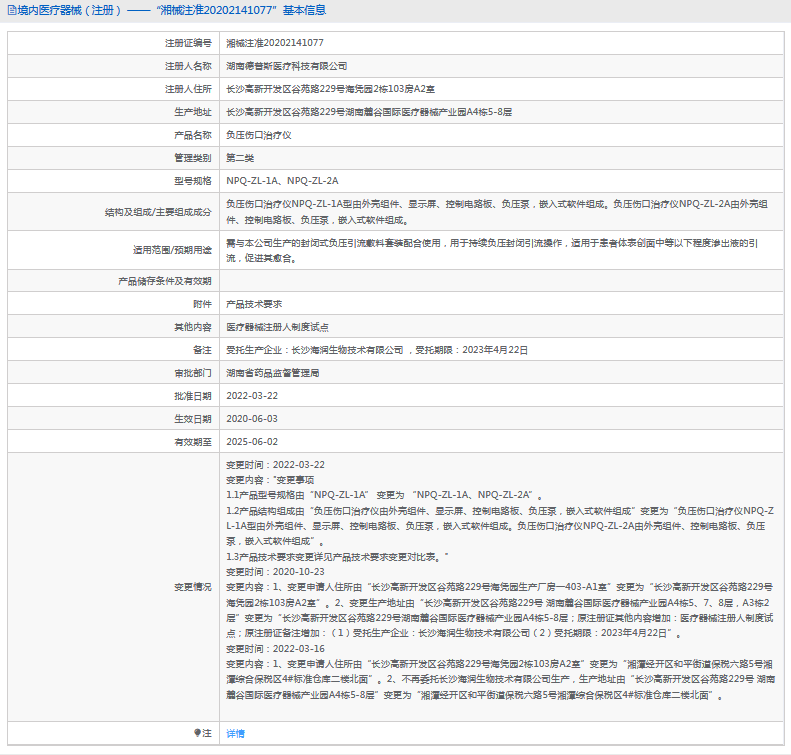The image size is (791, 755).
Task: Click the lightbulb icon beside 注
Action: tap(198, 733)
